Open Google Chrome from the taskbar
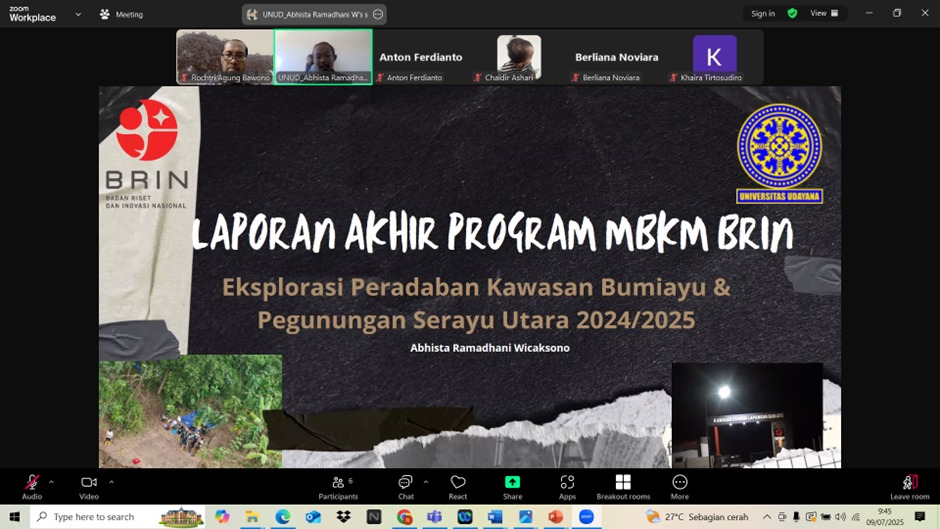This screenshot has height=529, width=940. 405,517
